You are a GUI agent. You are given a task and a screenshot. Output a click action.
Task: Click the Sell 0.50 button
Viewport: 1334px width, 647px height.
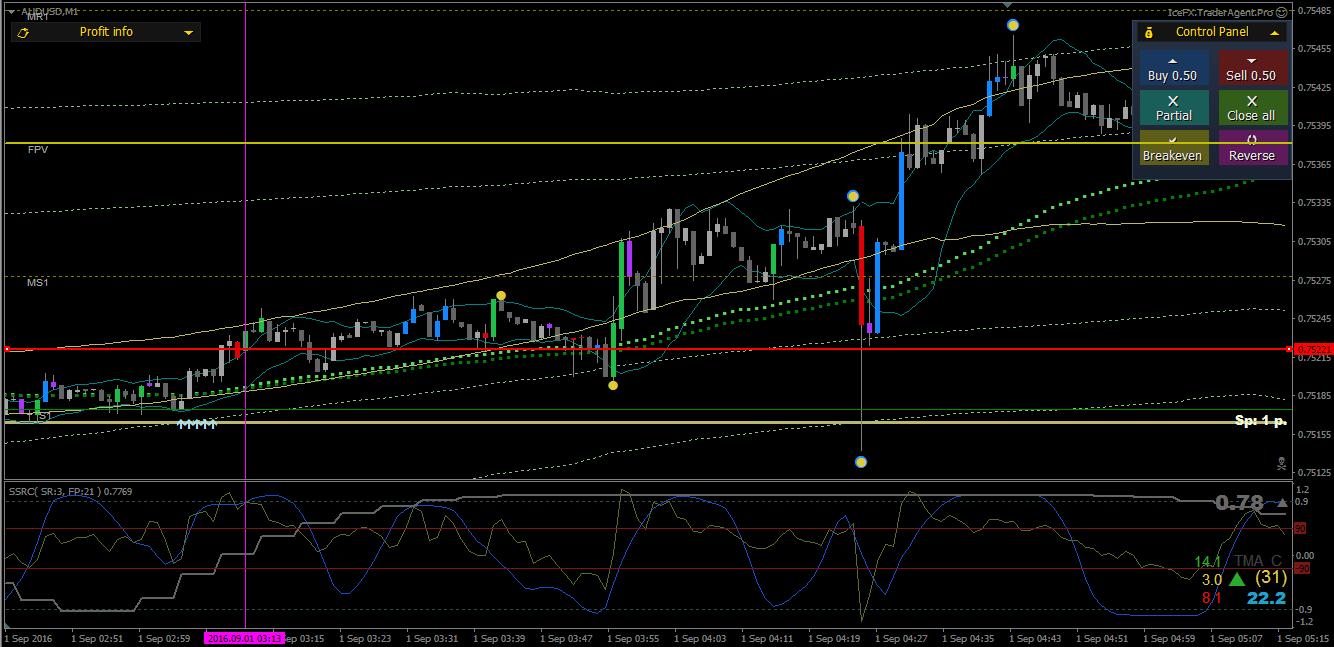point(1251,67)
